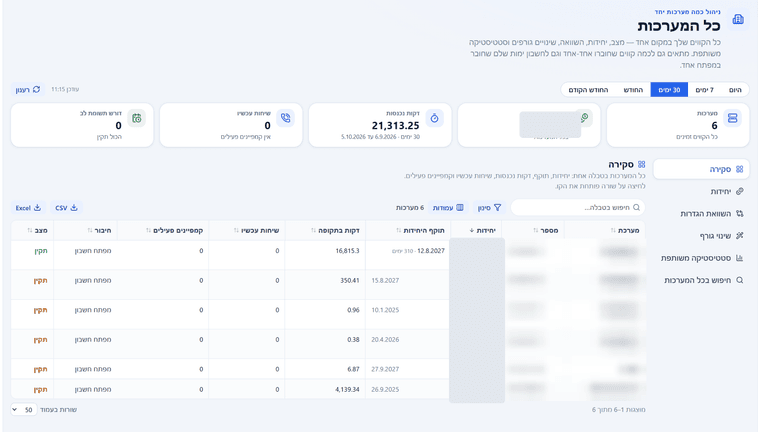Click the building icon beside כל המערכות title
The image size is (760, 432).
coord(738,19)
